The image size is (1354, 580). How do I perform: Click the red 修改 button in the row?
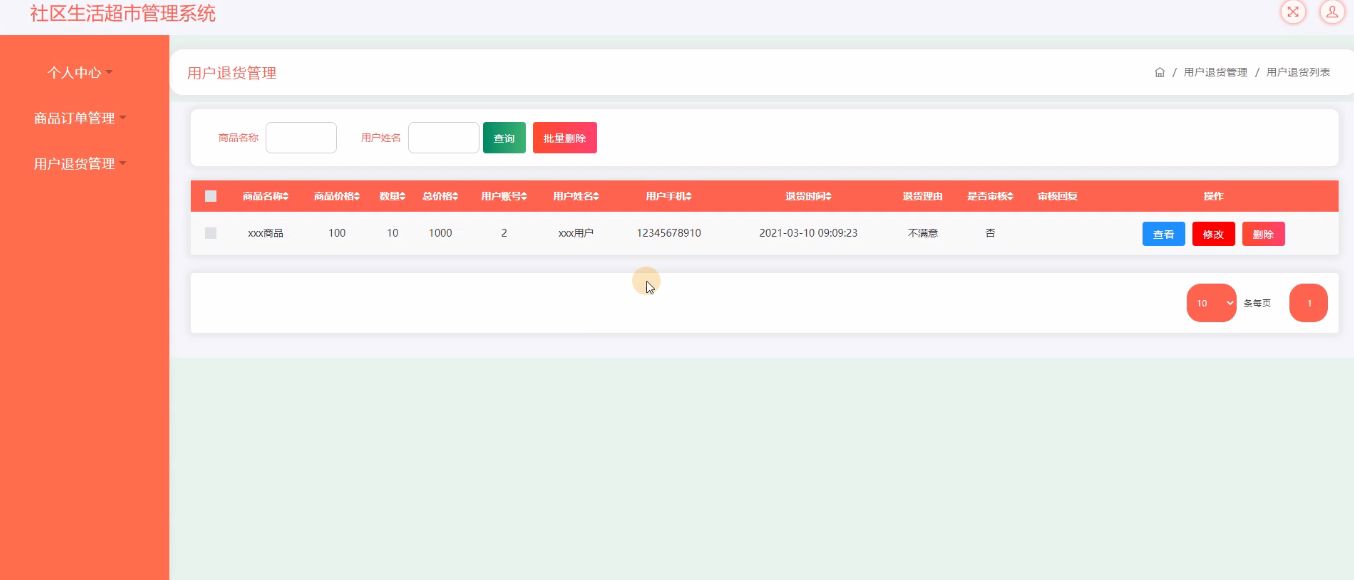point(1213,234)
